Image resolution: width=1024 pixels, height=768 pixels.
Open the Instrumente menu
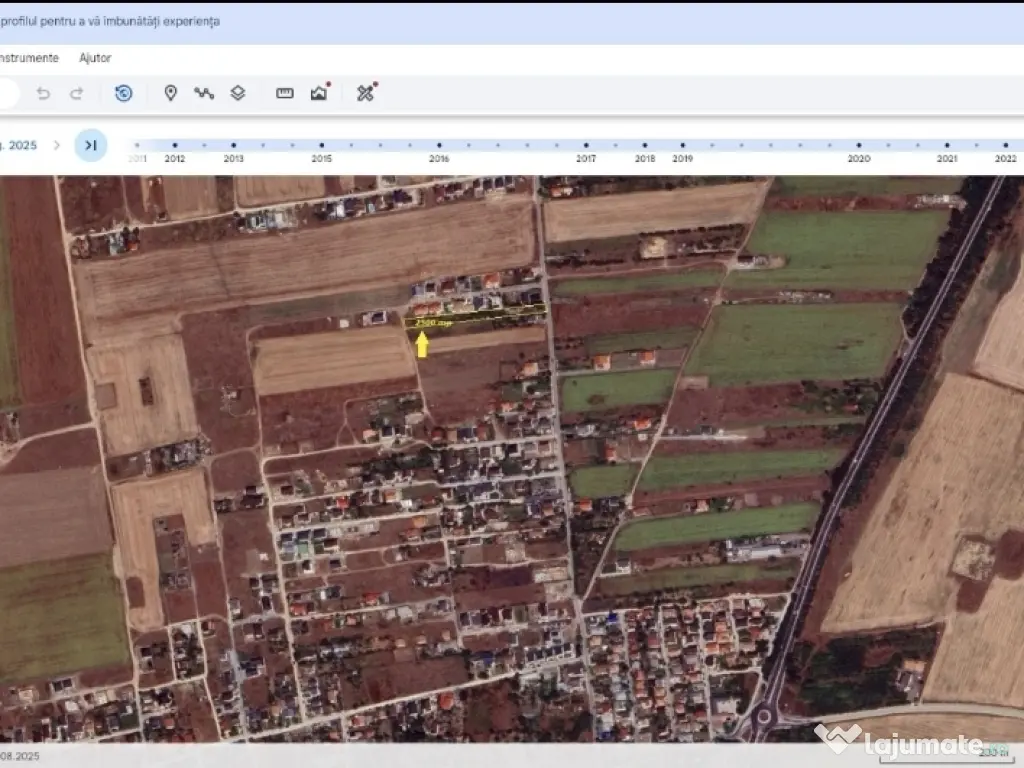coord(28,58)
